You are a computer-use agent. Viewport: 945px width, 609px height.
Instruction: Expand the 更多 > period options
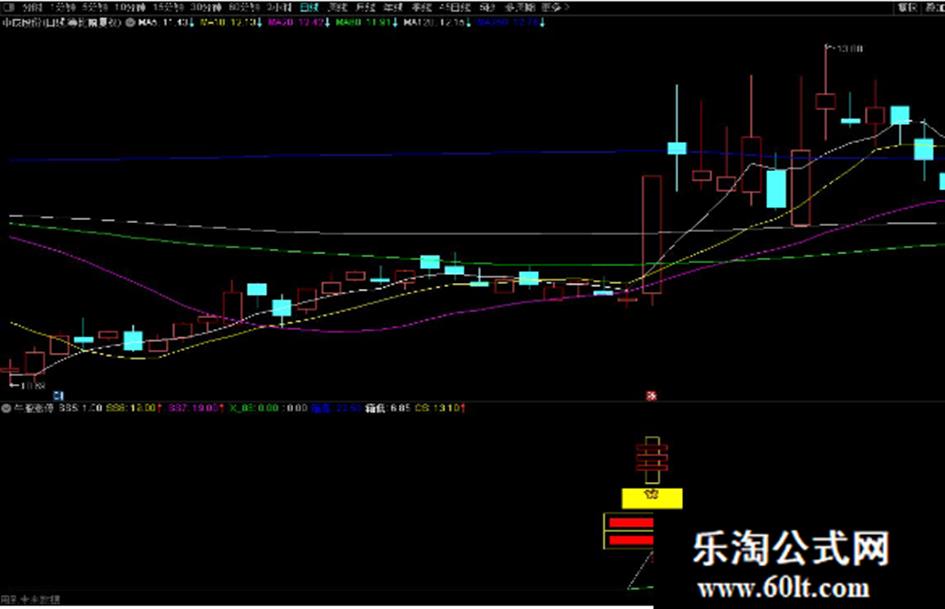[554, 7]
